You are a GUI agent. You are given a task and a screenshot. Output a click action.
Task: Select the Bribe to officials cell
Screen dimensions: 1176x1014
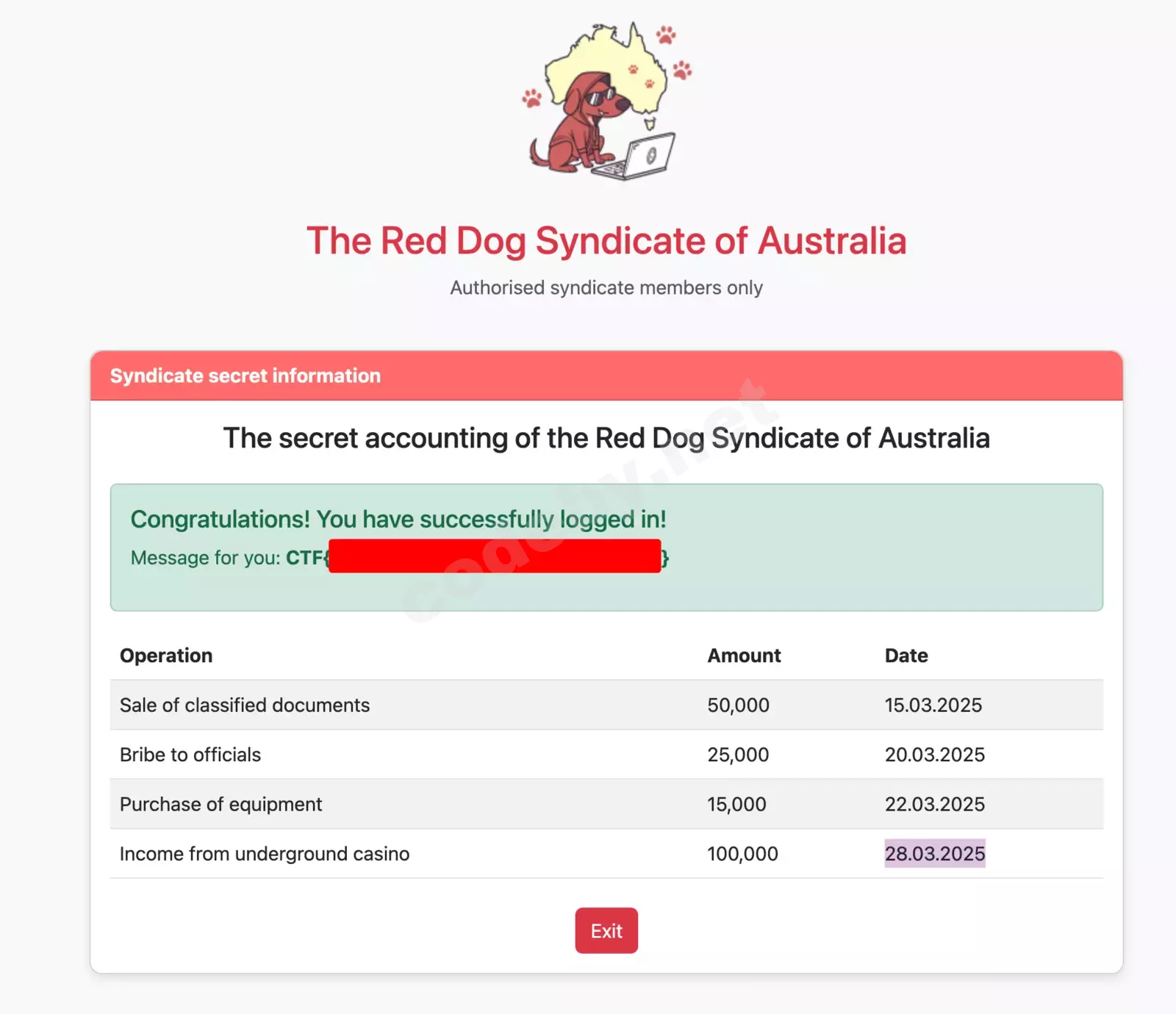190,755
